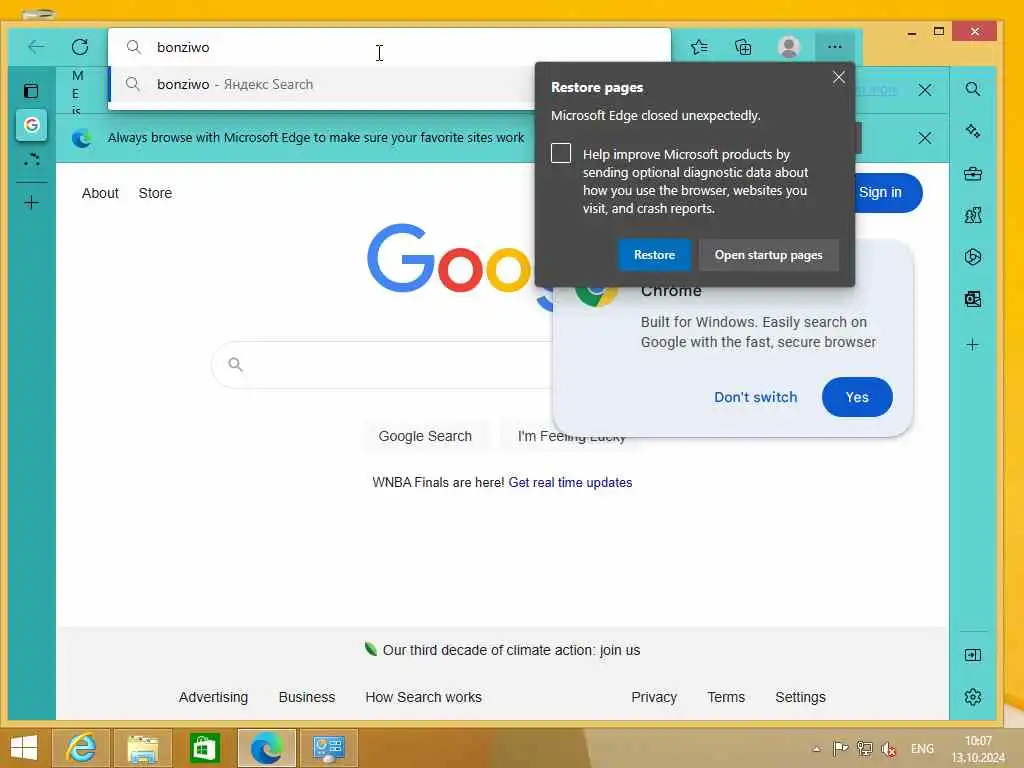
Task: Open How Search works footer link
Action: coord(423,697)
